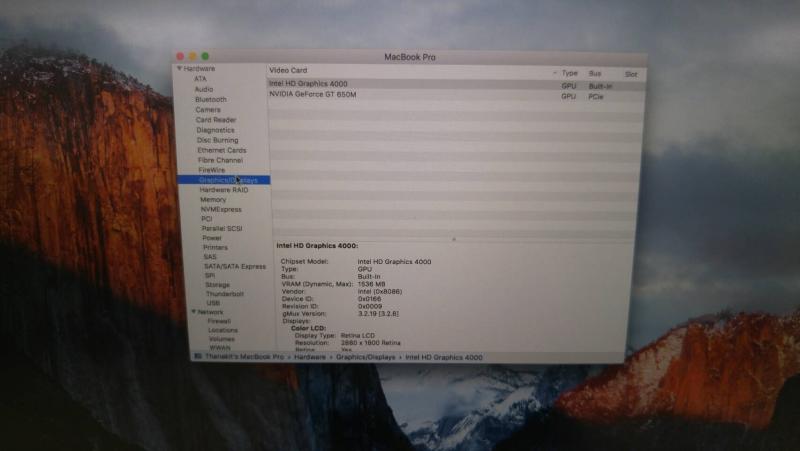Select SATA/SATA Express entry
The image size is (800, 451).
[x=235, y=266]
